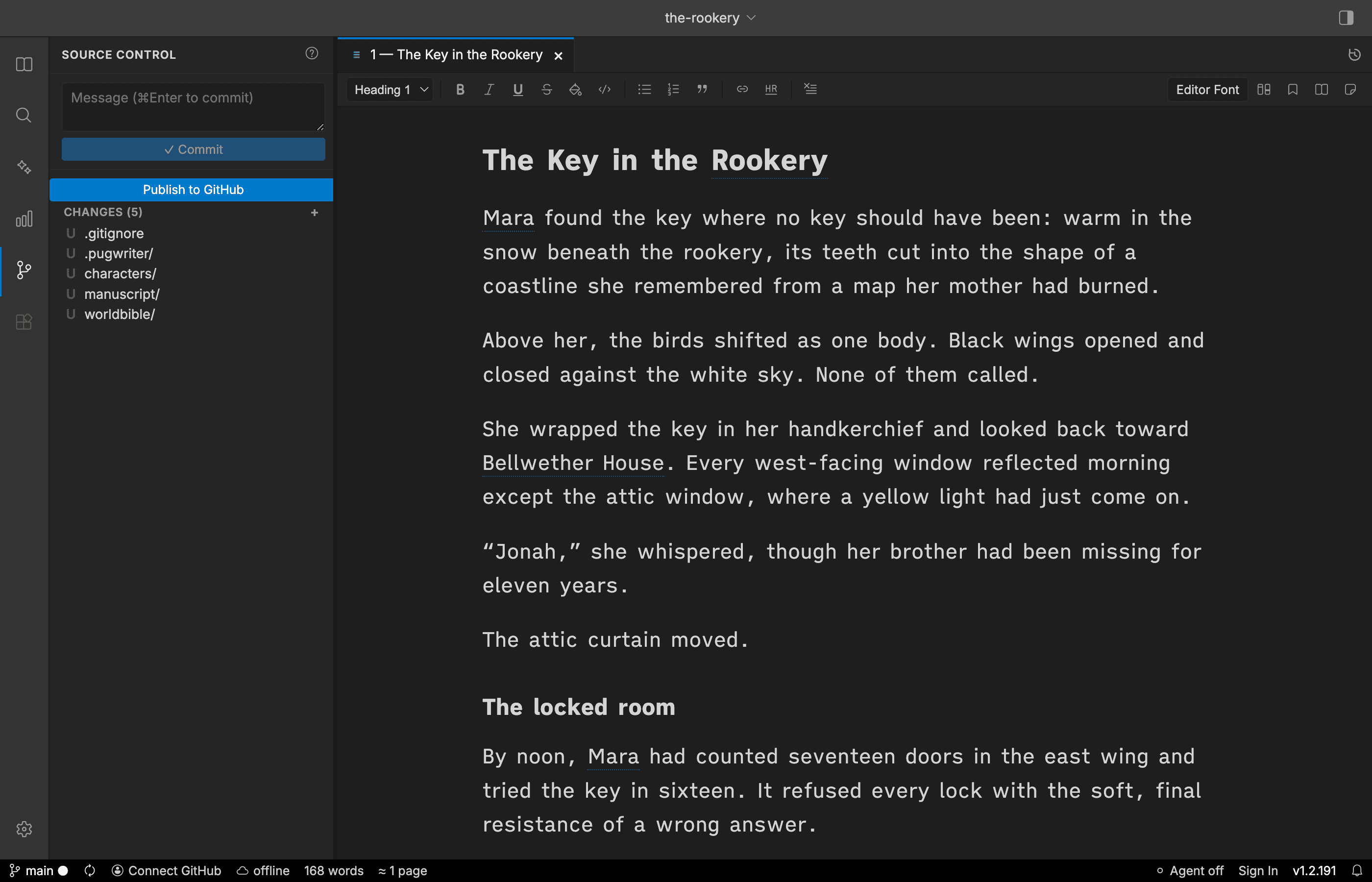The image size is (1372, 882).
Task: Click the Bellwether House linked term
Action: click(573, 463)
